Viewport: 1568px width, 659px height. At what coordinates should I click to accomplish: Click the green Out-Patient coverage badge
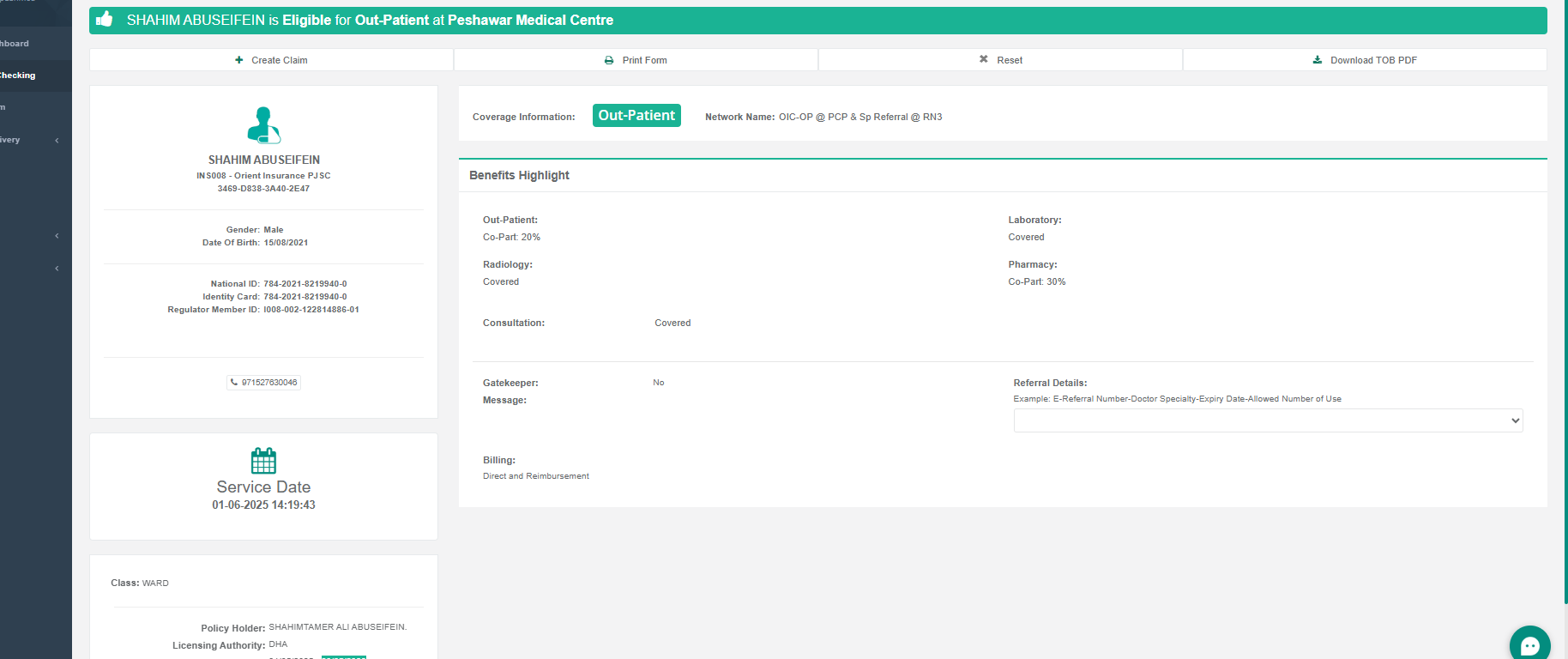click(x=636, y=116)
